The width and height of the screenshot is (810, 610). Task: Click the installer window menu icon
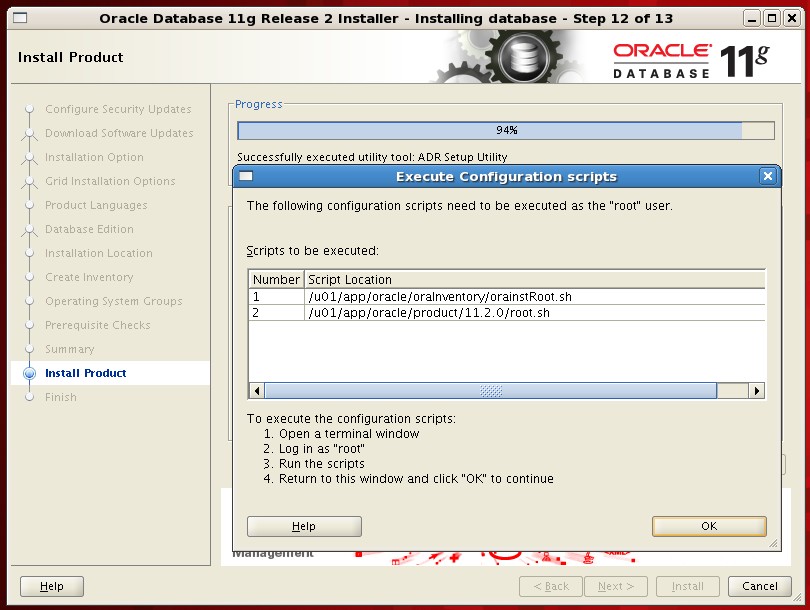point(20,18)
